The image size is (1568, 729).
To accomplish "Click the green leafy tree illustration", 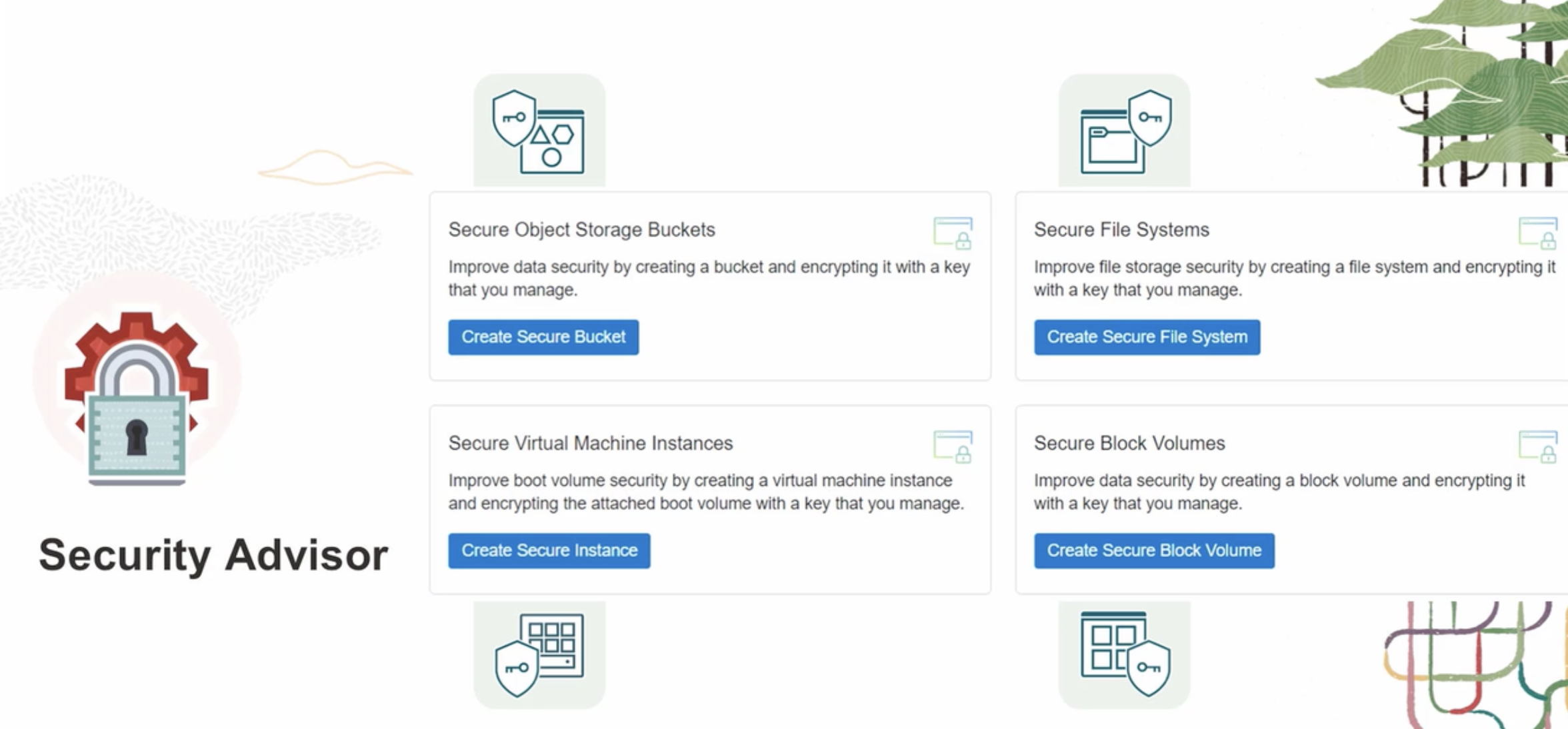I will pyautogui.click(x=1467, y=93).
